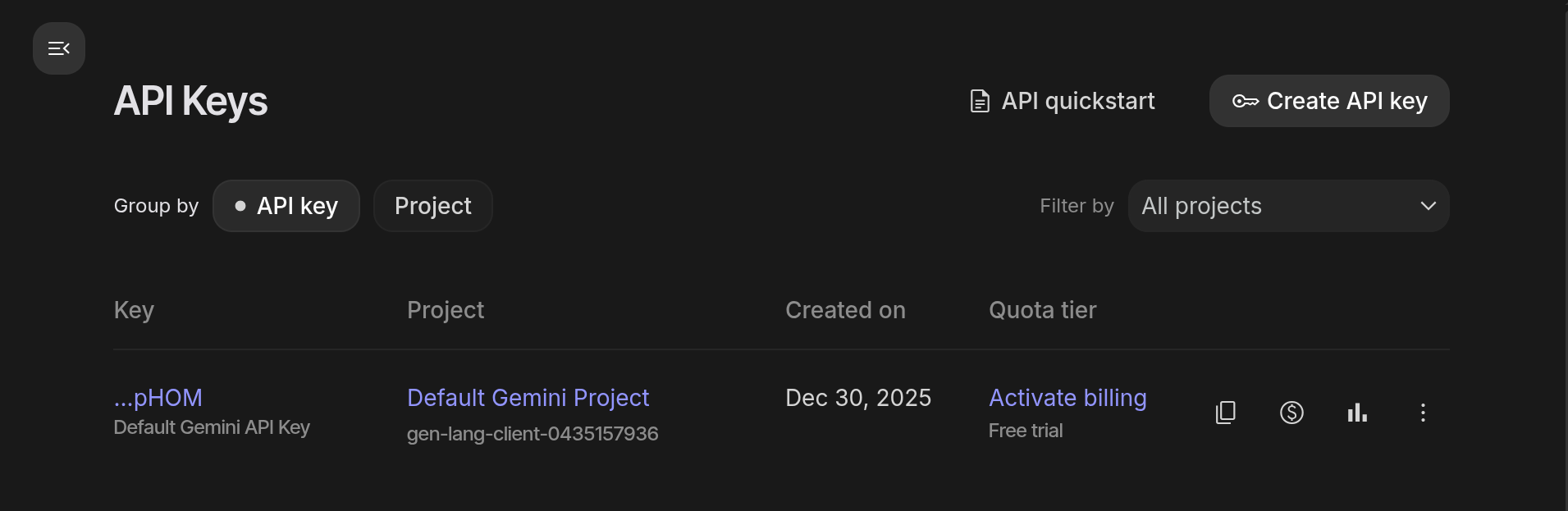
Task: Select Project as the grouping option
Action: pos(432,206)
